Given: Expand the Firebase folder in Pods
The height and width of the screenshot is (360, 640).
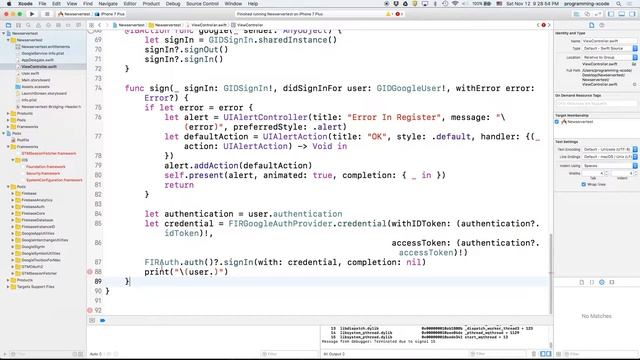Looking at the screenshot, I should click(13, 193).
